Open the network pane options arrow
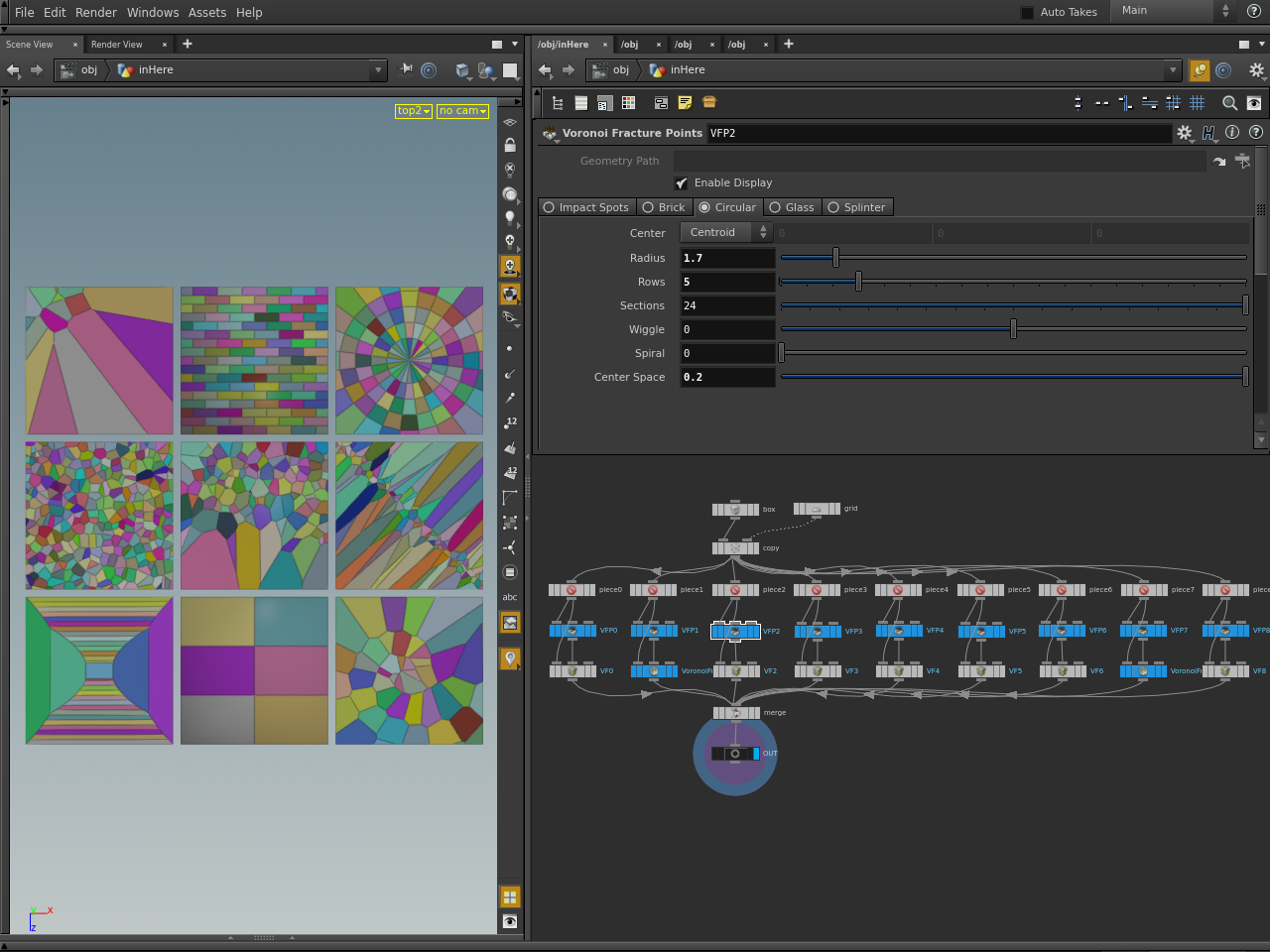The width and height of the screenshot is (1270, 952). click(1263, 44)
